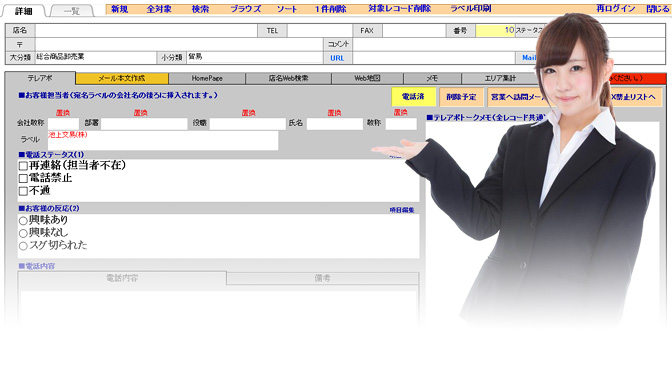Check the 電話禁止 checkbox

pyautogui.click(x=23, y=178)
